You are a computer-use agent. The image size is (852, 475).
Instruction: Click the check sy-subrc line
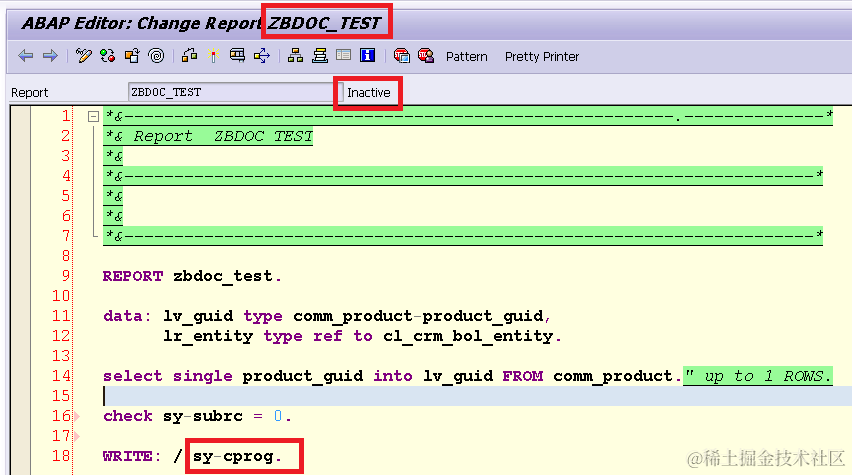197,416
